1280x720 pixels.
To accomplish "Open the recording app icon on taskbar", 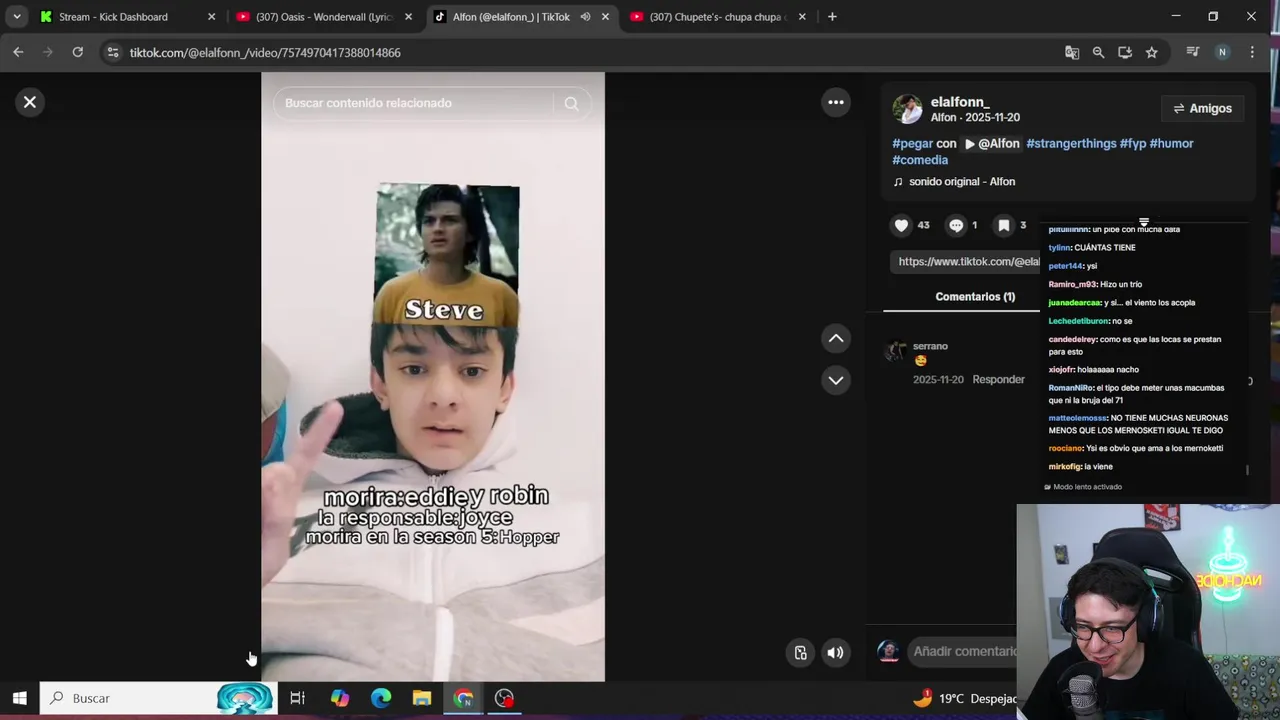I will (504, 698).
